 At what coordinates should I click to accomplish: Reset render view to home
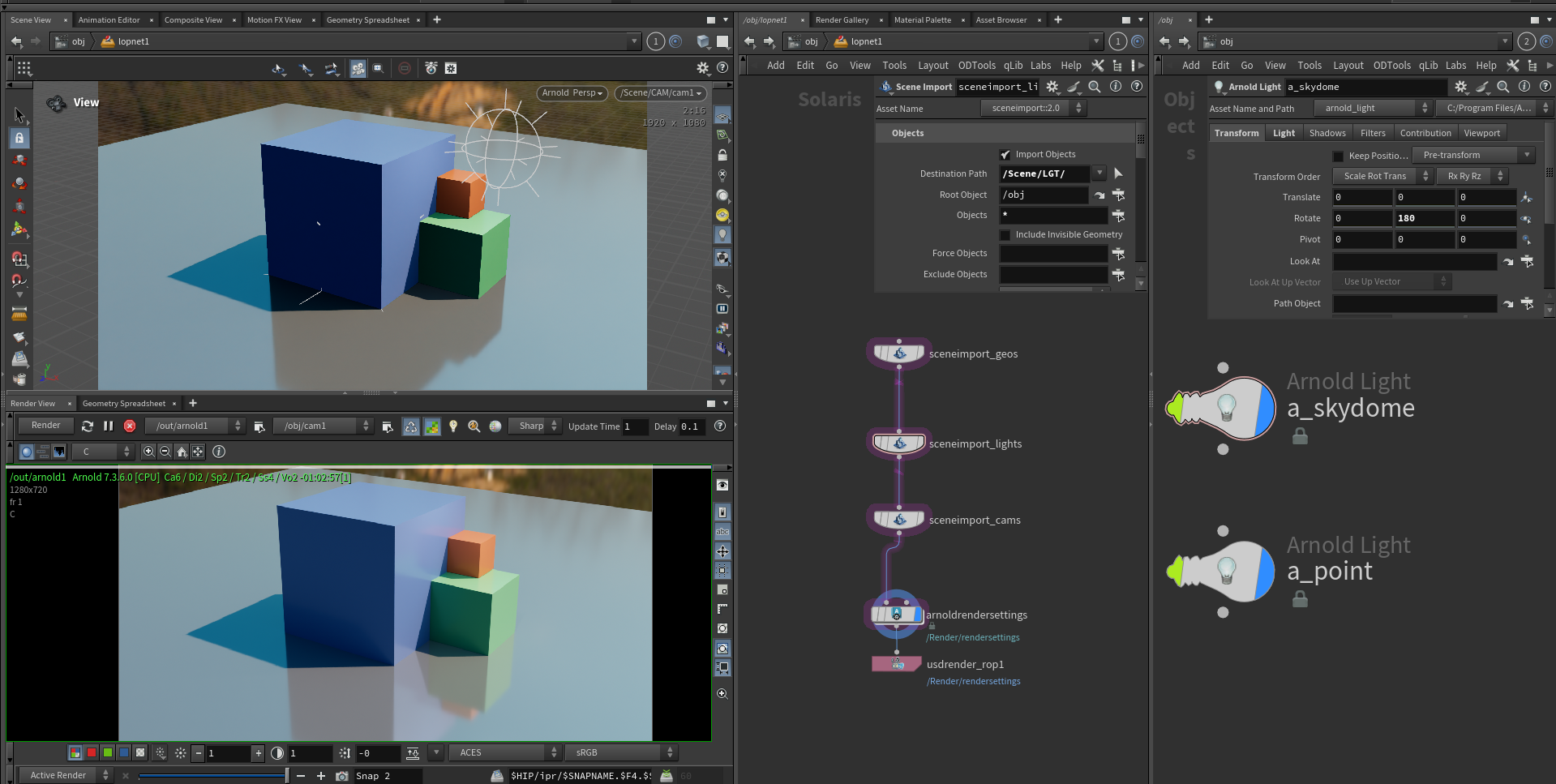[182, 452]
